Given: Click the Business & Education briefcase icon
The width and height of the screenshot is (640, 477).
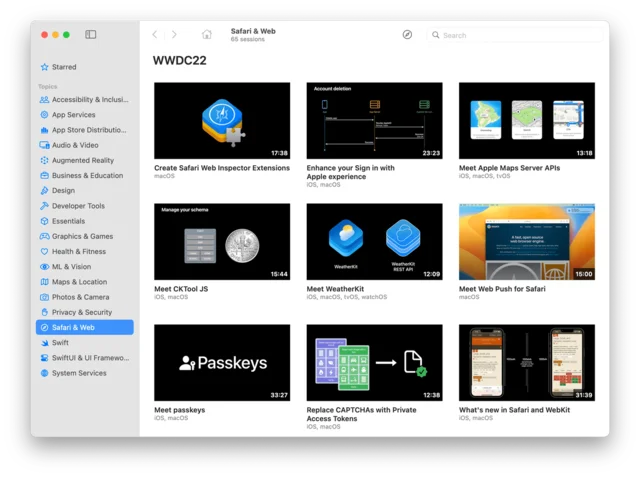Looking at the screenshot, I should tap(44, 175).
